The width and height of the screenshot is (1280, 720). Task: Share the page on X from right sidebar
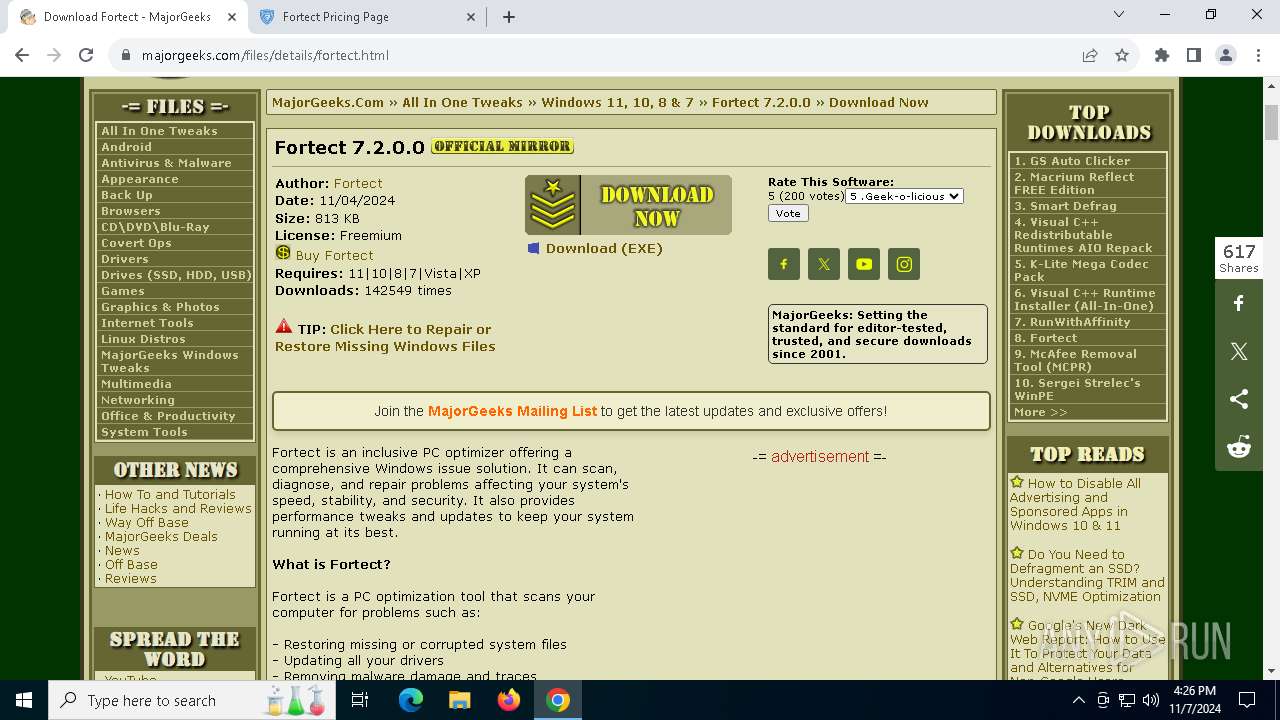pyautogui.click(x=1239, y=351)
